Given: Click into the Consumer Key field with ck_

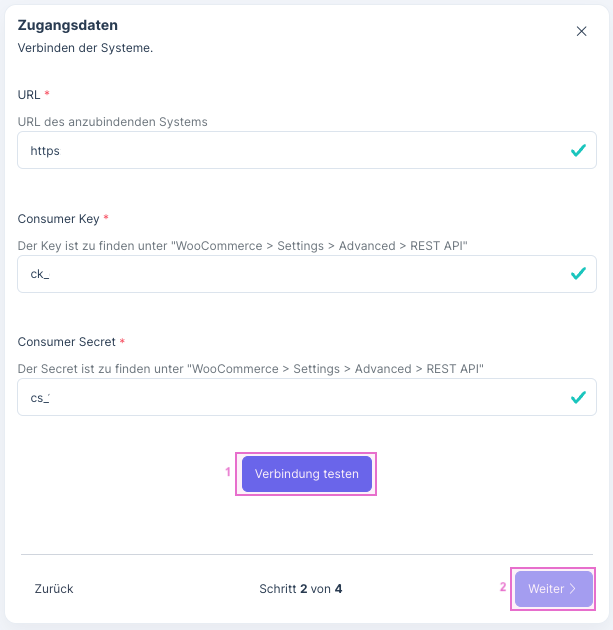Looking at the screenshot, I should [290, 274].
